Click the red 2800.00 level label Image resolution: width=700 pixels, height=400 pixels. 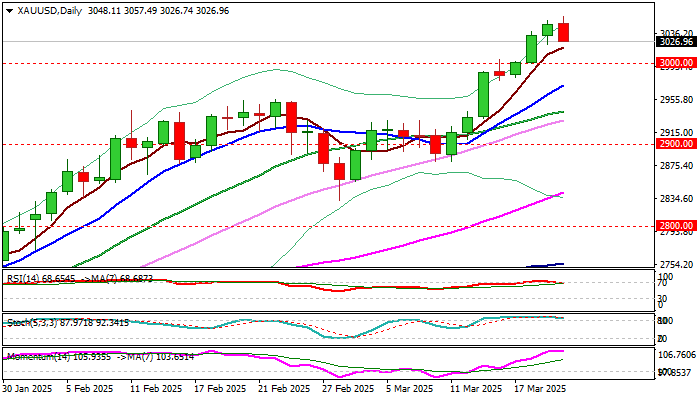(x=676, y=226)
